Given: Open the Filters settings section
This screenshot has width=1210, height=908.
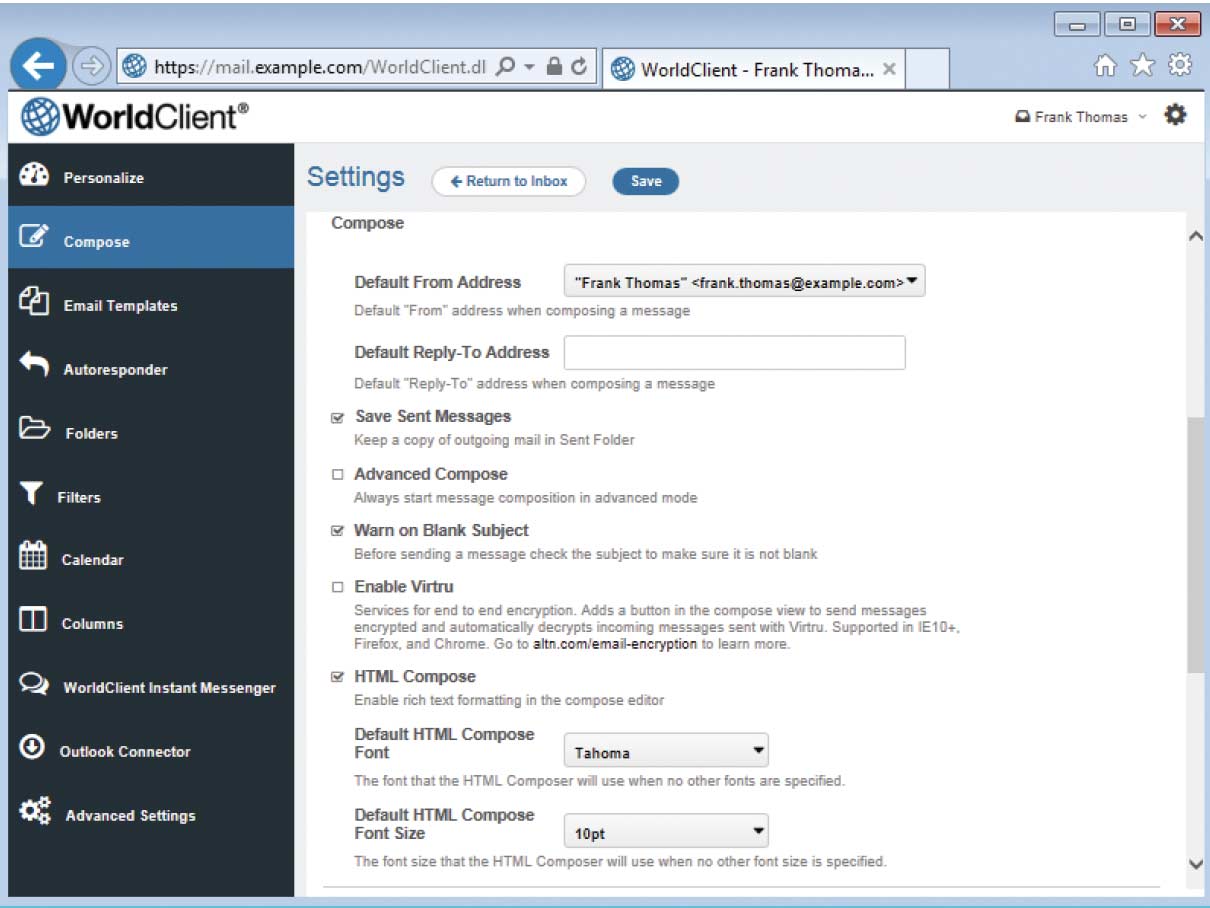Looking at the screenshot, I should coord(151,495).
